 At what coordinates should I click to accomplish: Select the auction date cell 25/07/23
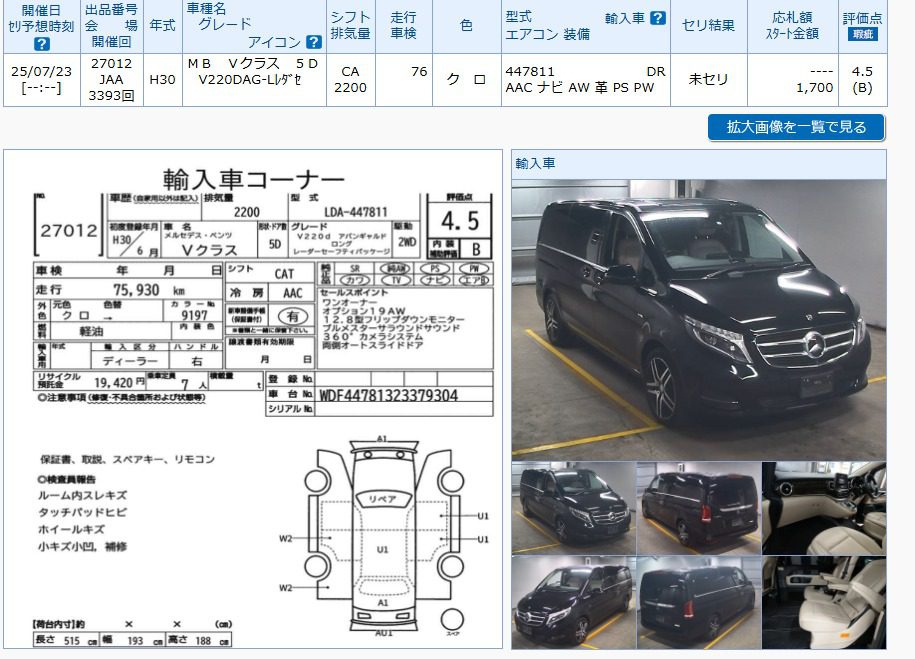tap(41, 80)
